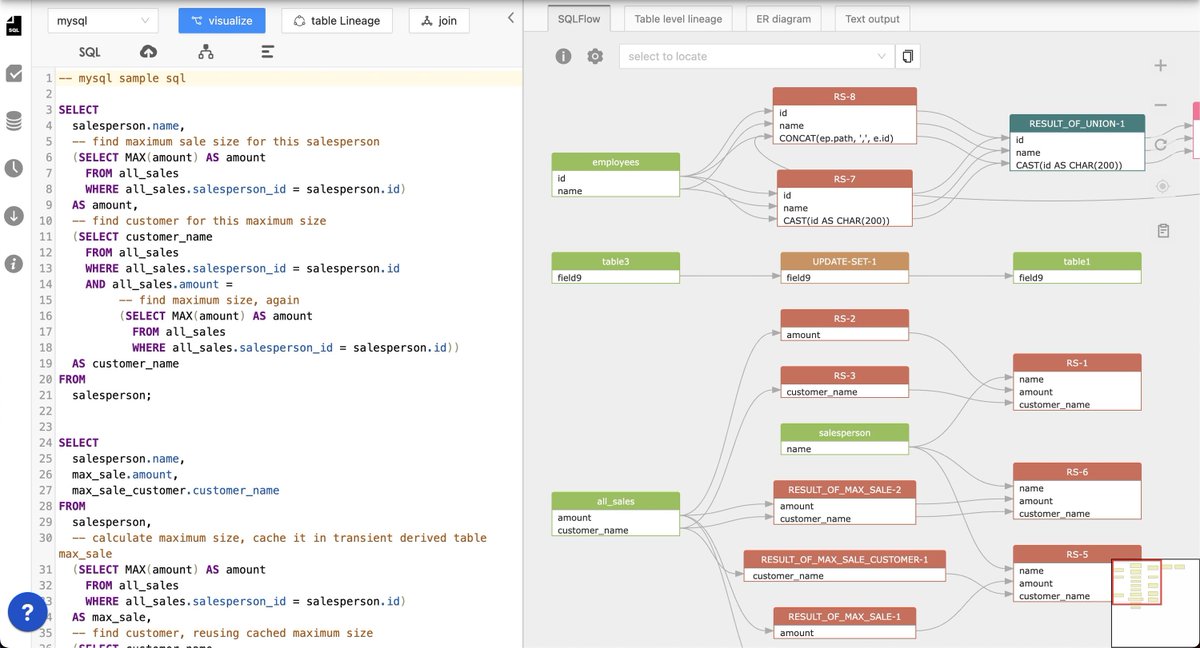Select the RS-8 node header
1200x648 pixels.
coord(845,97)
